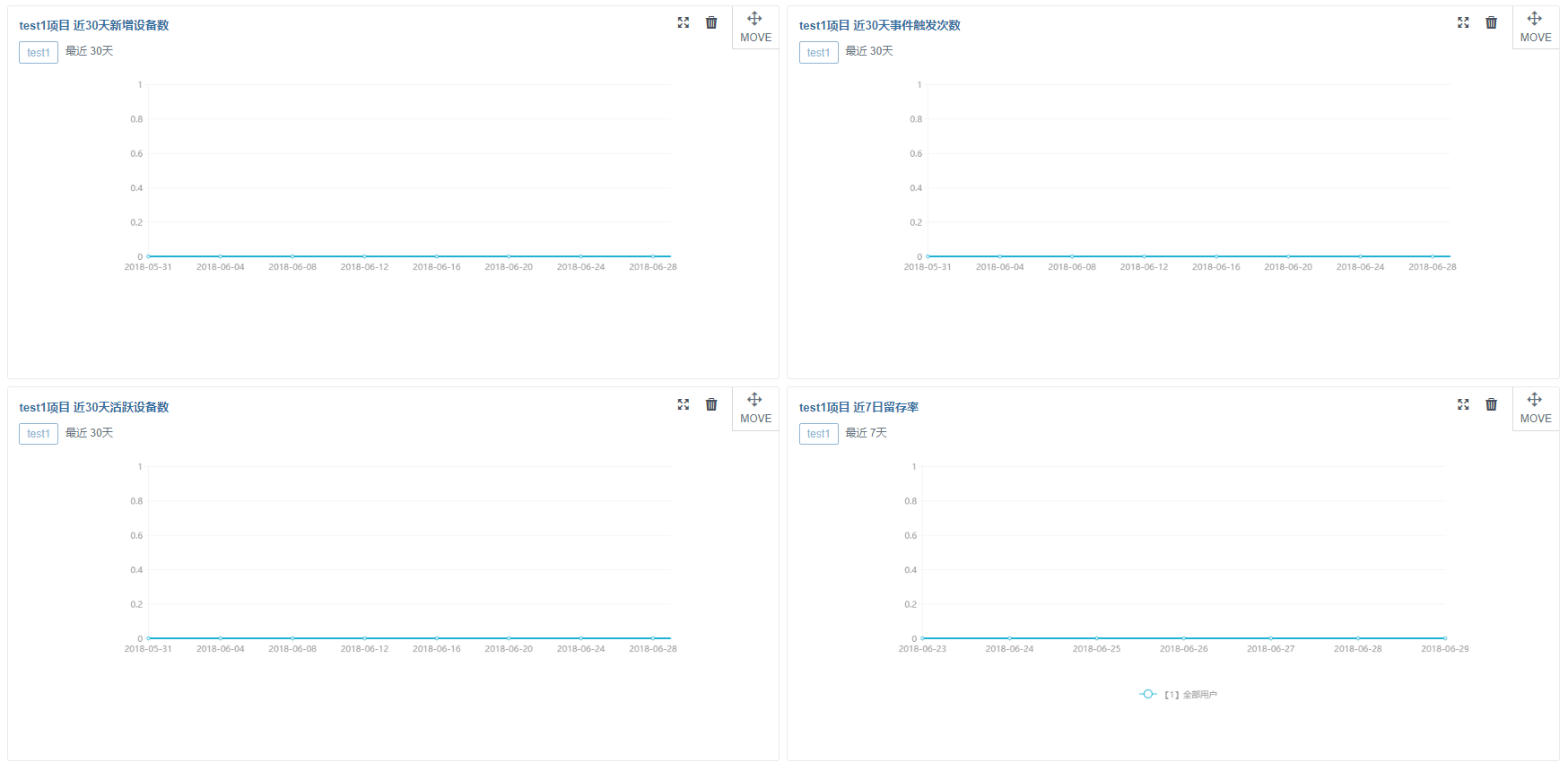This screenshot has height=771, width=1568.
Task: Delete the 近7日留存率 chart panel
Action: tap(1491, 404)
